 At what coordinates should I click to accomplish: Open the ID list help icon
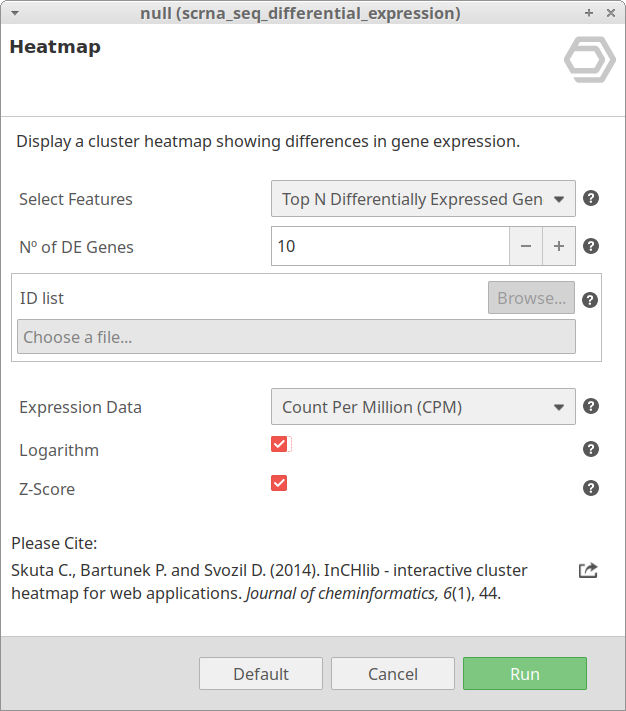590,299
